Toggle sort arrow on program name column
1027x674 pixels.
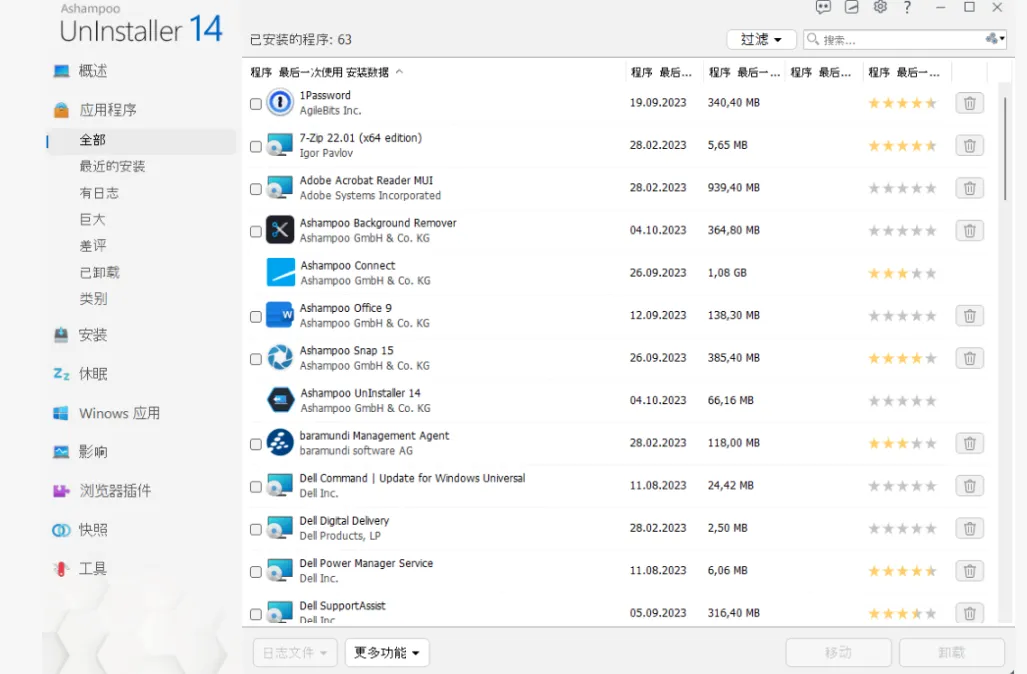(400, 72)
